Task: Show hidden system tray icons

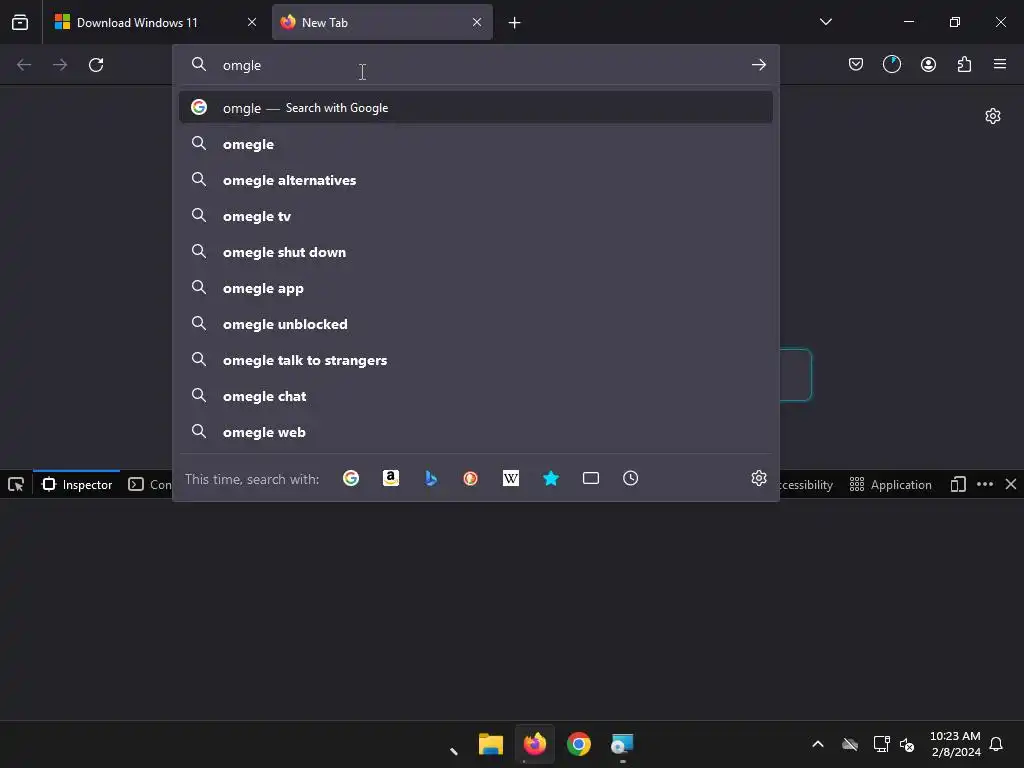Action: point(818,744)
